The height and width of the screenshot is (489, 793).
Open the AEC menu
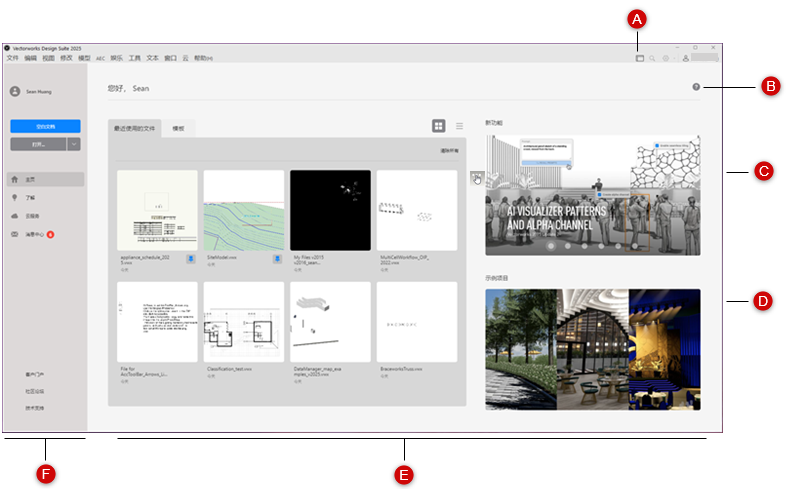[101, 59]
